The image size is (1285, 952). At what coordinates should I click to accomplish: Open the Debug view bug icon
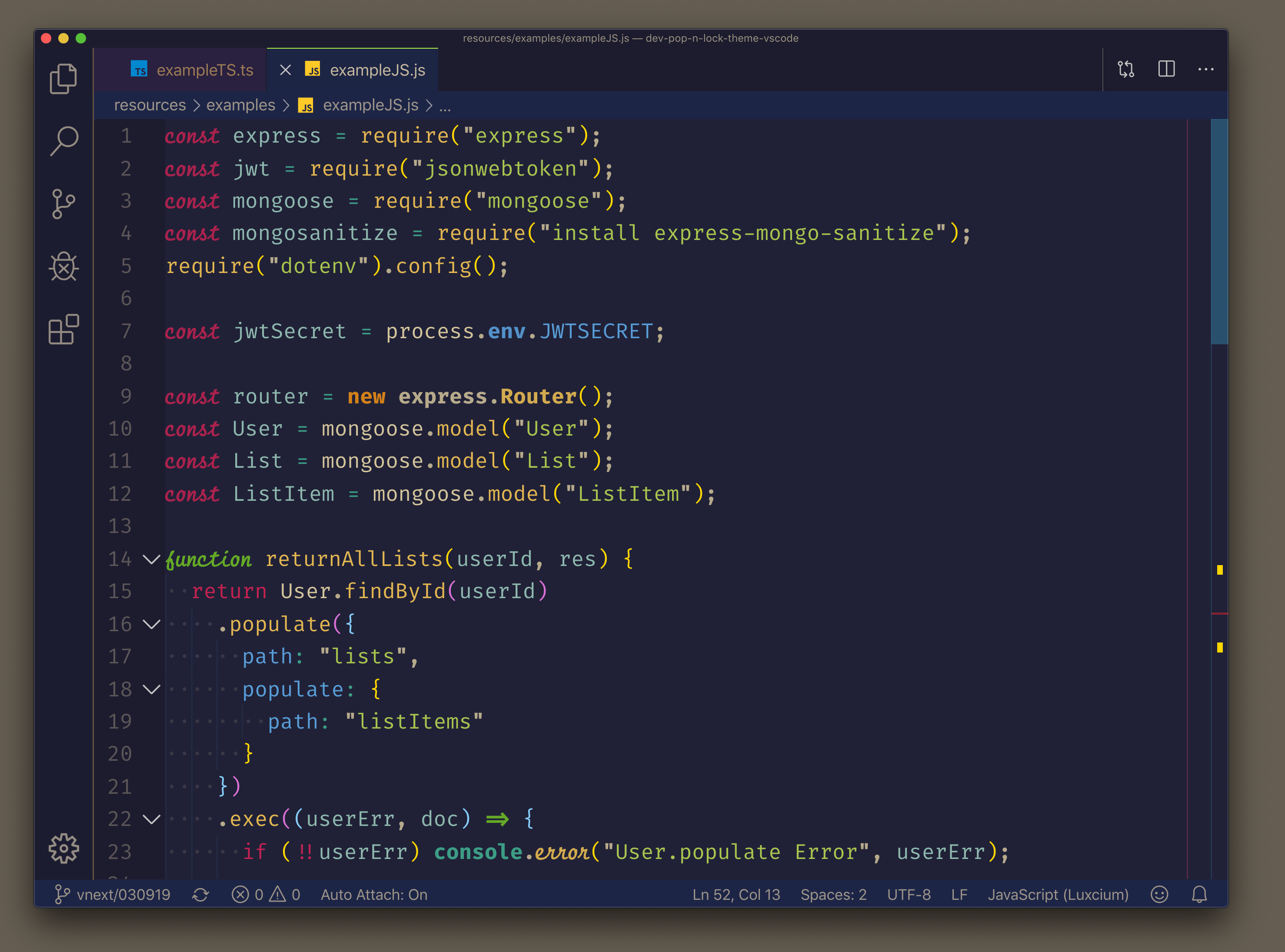(x=63, y=267)
